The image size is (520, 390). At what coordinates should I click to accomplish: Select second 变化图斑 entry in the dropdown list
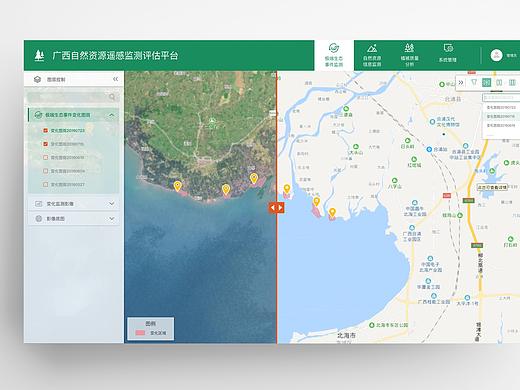click(x=501, y=117)
